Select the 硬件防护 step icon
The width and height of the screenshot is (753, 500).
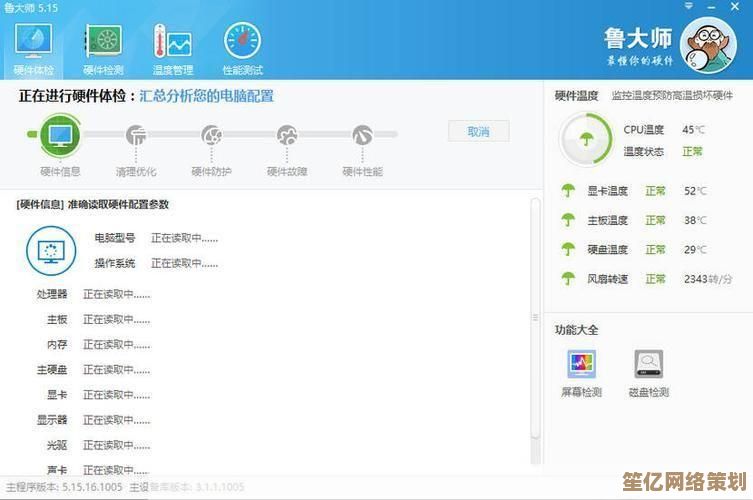point(211,135)
